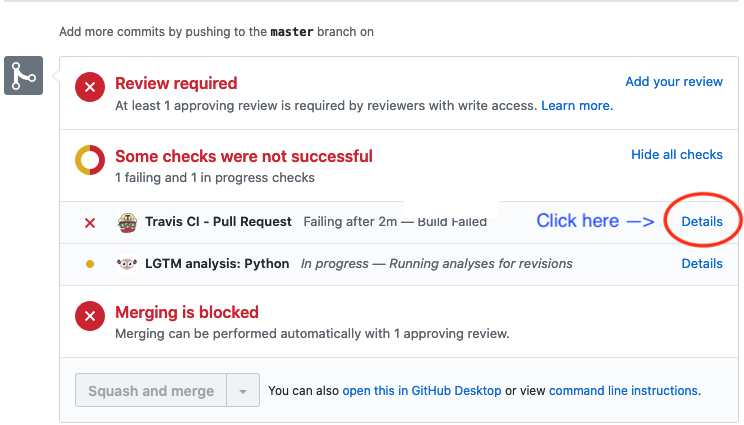Viewport: 744px width, 425px height.
Task: Click the red X icon beside Review required
Action: pyautogui.click(x=90, y=88)
